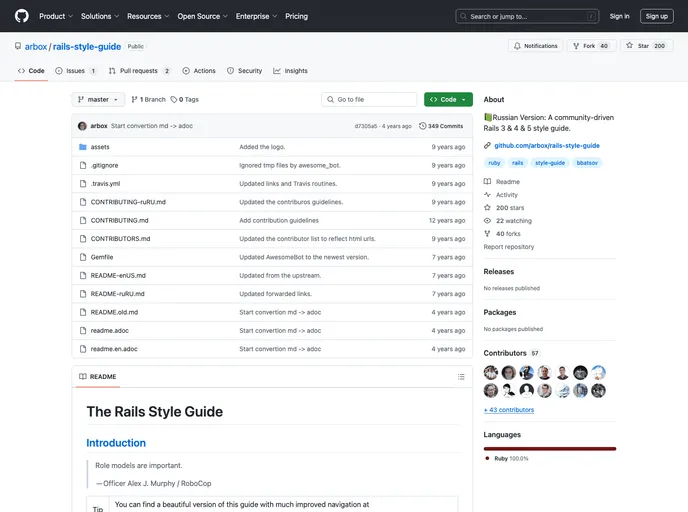This screenshot has width=688, height=512.
Task: Switch to the Code tab
Action: (31, 71)
